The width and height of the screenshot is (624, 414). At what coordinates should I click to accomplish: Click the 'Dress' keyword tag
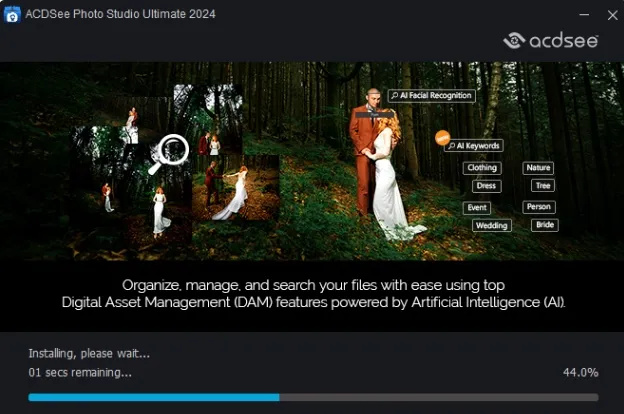pyautogui.click(x=486, y=186)
